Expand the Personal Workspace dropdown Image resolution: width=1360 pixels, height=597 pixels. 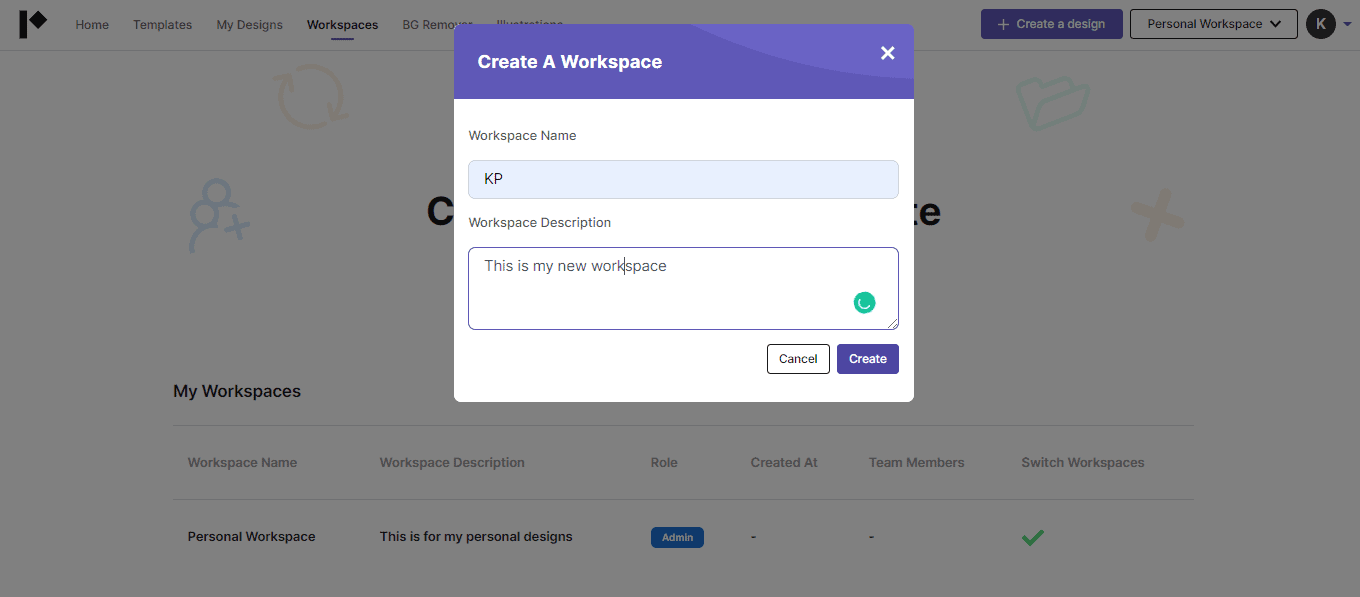coord(1213,24)
